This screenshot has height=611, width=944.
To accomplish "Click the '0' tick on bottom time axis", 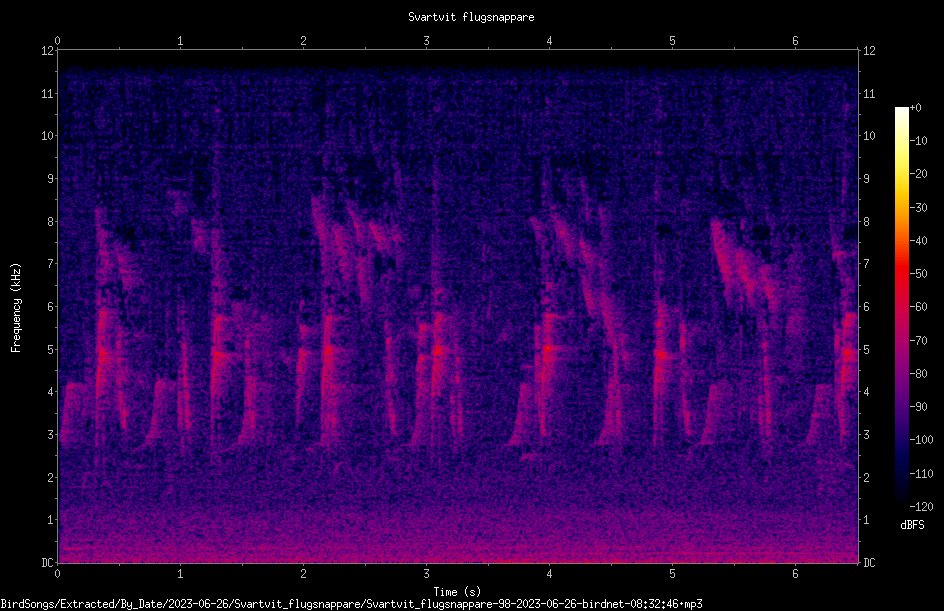I will tap(57, 574).
